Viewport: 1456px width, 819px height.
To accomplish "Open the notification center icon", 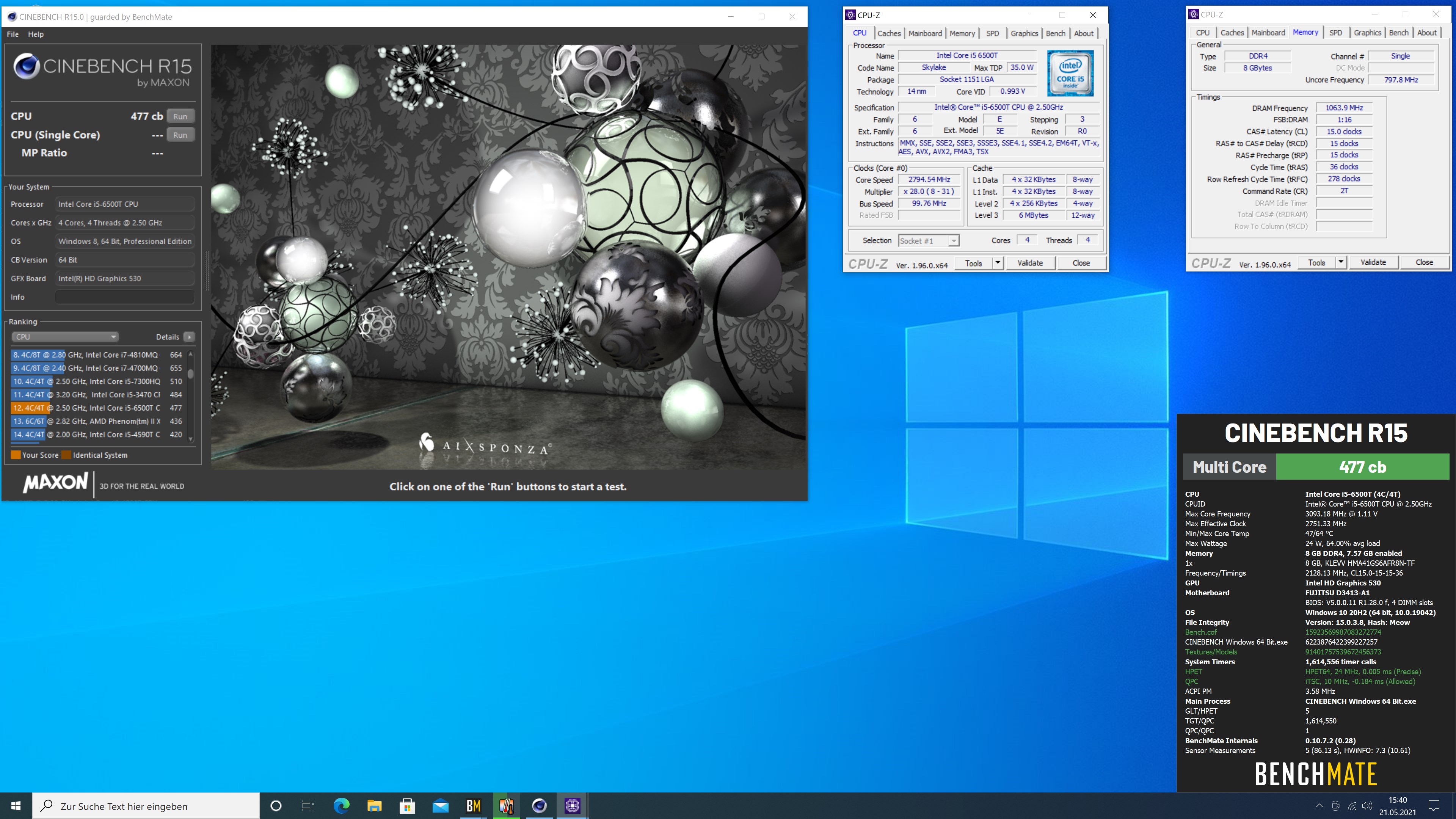I will click(1434, 805).
